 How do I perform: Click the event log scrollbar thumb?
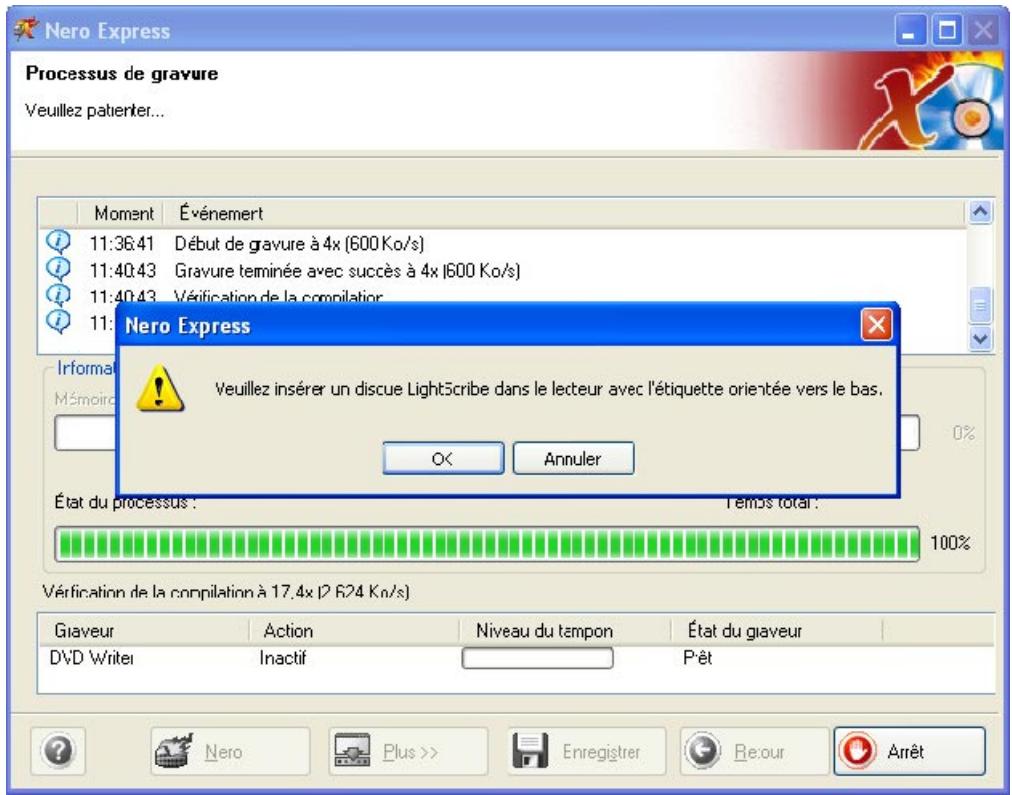980,306
